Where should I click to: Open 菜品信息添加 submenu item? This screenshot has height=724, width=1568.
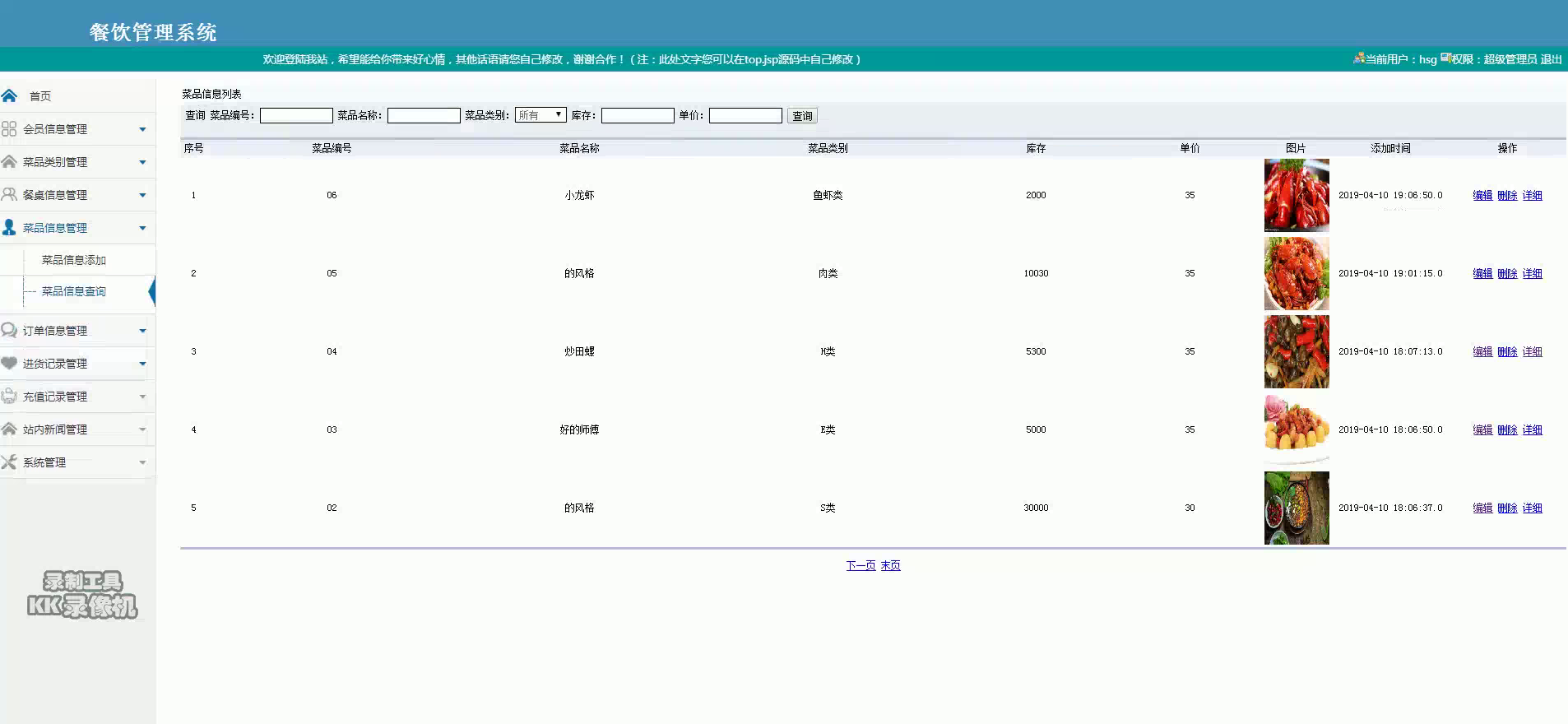(x=74, y=260)
